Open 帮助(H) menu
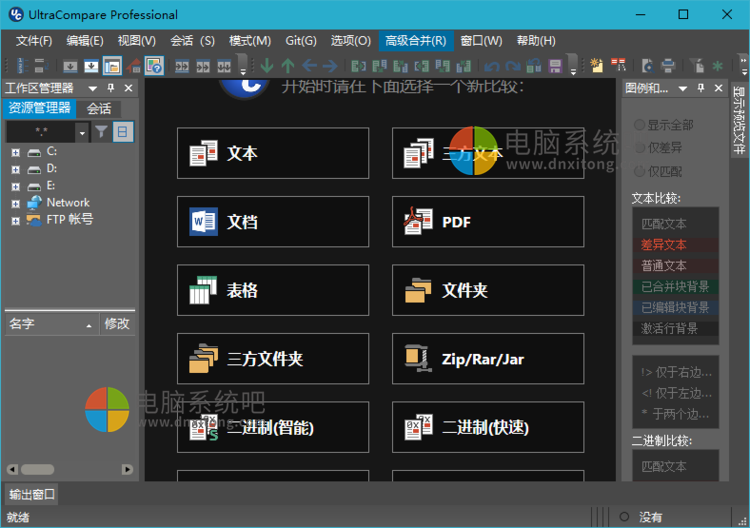Screen dimensions: 750x528 [x=536, y=41]
